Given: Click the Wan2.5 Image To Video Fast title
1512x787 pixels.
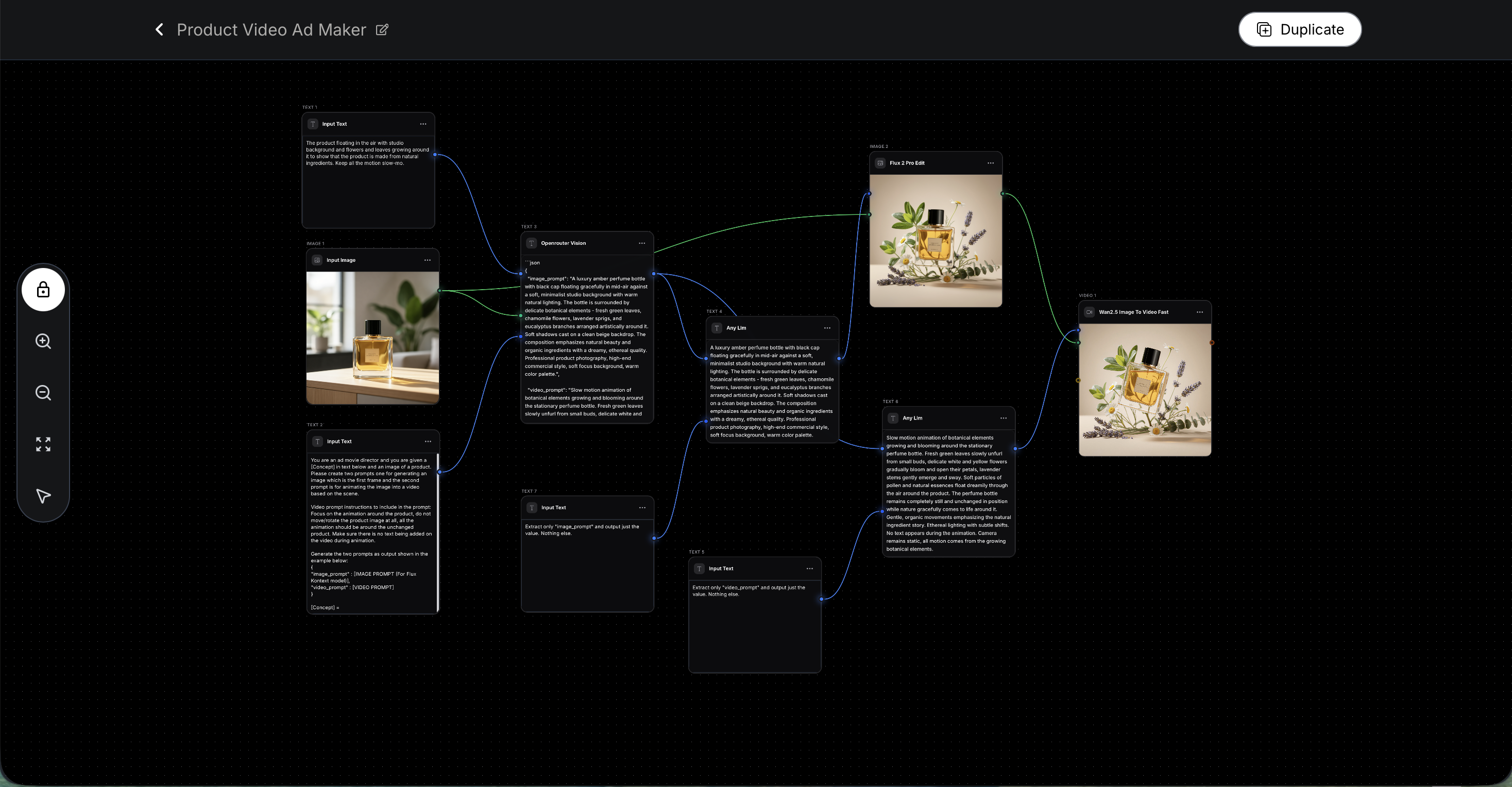Looking at the screenshot, I should point(1133,312).
